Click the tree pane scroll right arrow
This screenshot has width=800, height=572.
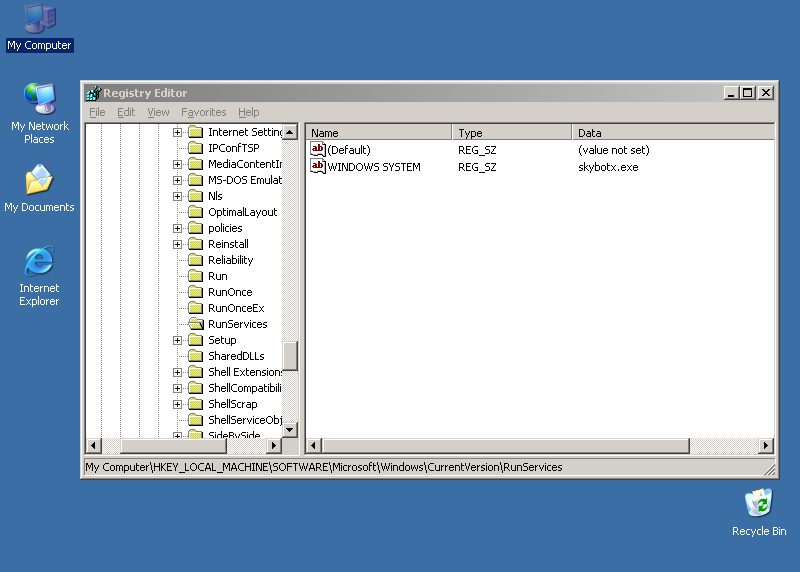point(274,445)
